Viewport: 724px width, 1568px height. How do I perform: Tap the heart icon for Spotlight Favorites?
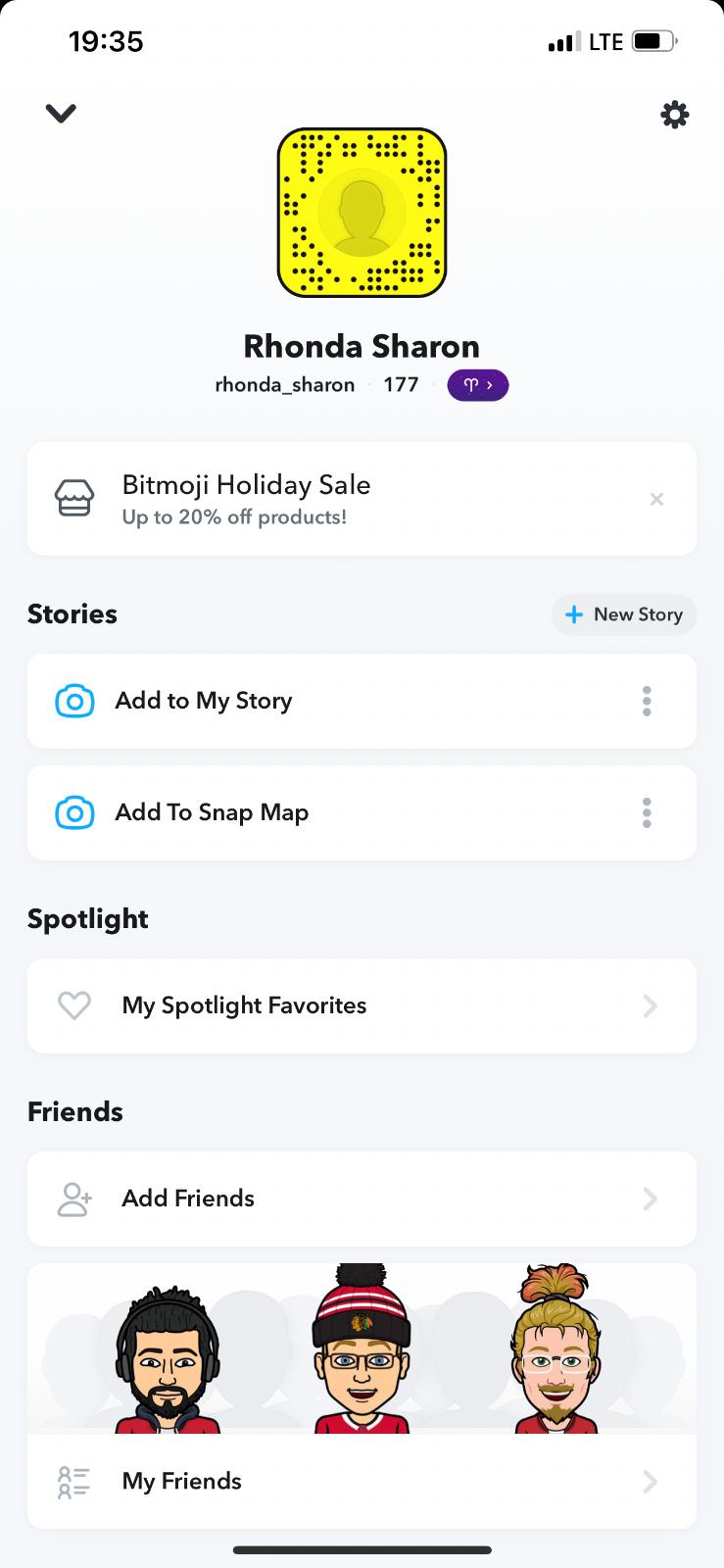[74, 1005]
